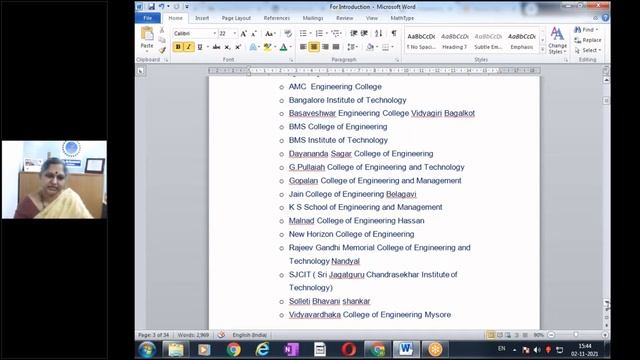Align text left

[x=303, y=47]
